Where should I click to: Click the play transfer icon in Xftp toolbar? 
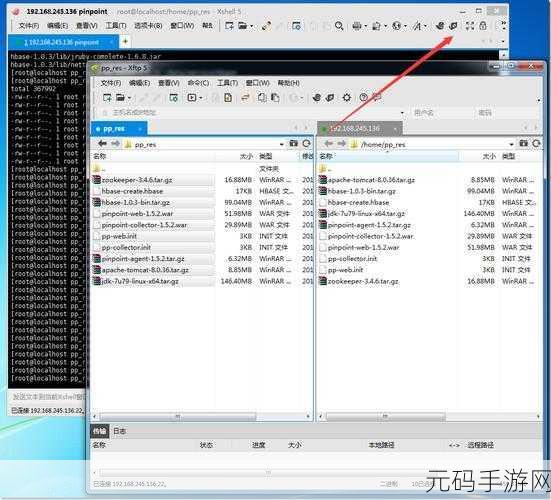pyautogui.click(x=192, y=97)
